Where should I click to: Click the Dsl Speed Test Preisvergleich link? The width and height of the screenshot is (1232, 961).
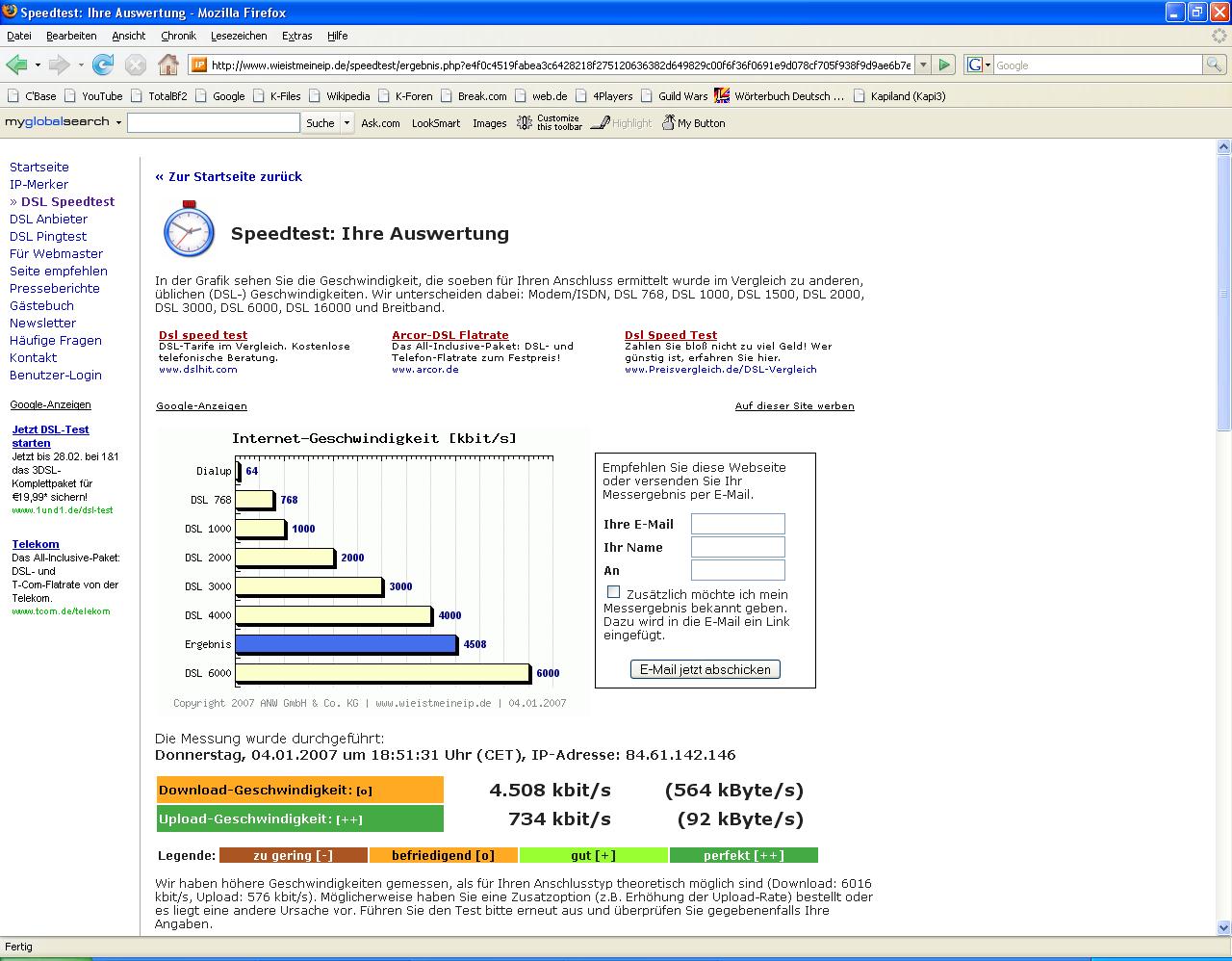pos(671,335)
